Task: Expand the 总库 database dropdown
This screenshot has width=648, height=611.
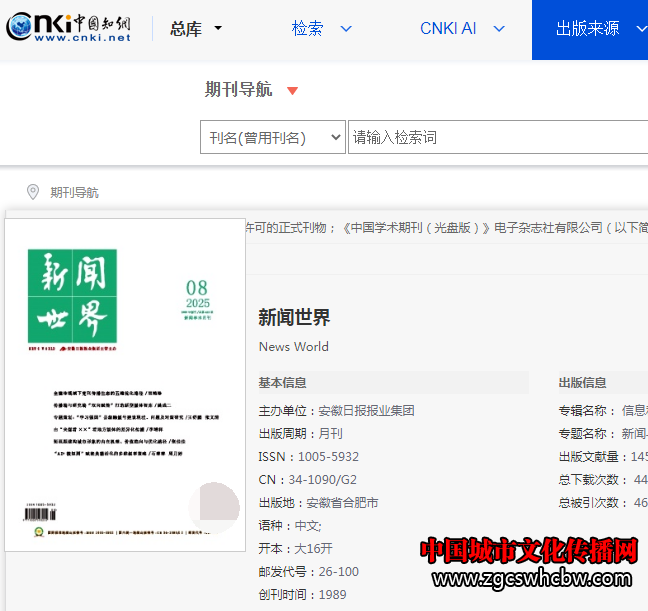Action: coord(196,29)
